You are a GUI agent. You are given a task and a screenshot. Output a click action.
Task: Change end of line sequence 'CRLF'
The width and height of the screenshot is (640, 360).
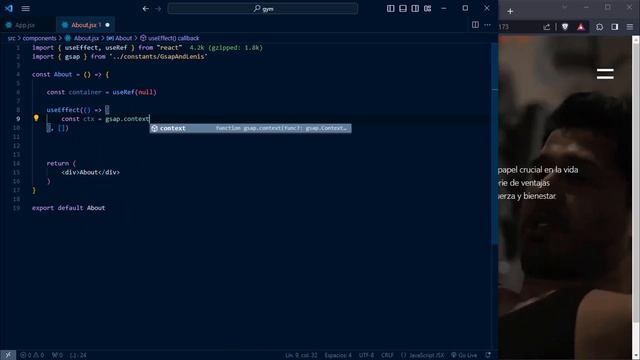tap(387, 355)
